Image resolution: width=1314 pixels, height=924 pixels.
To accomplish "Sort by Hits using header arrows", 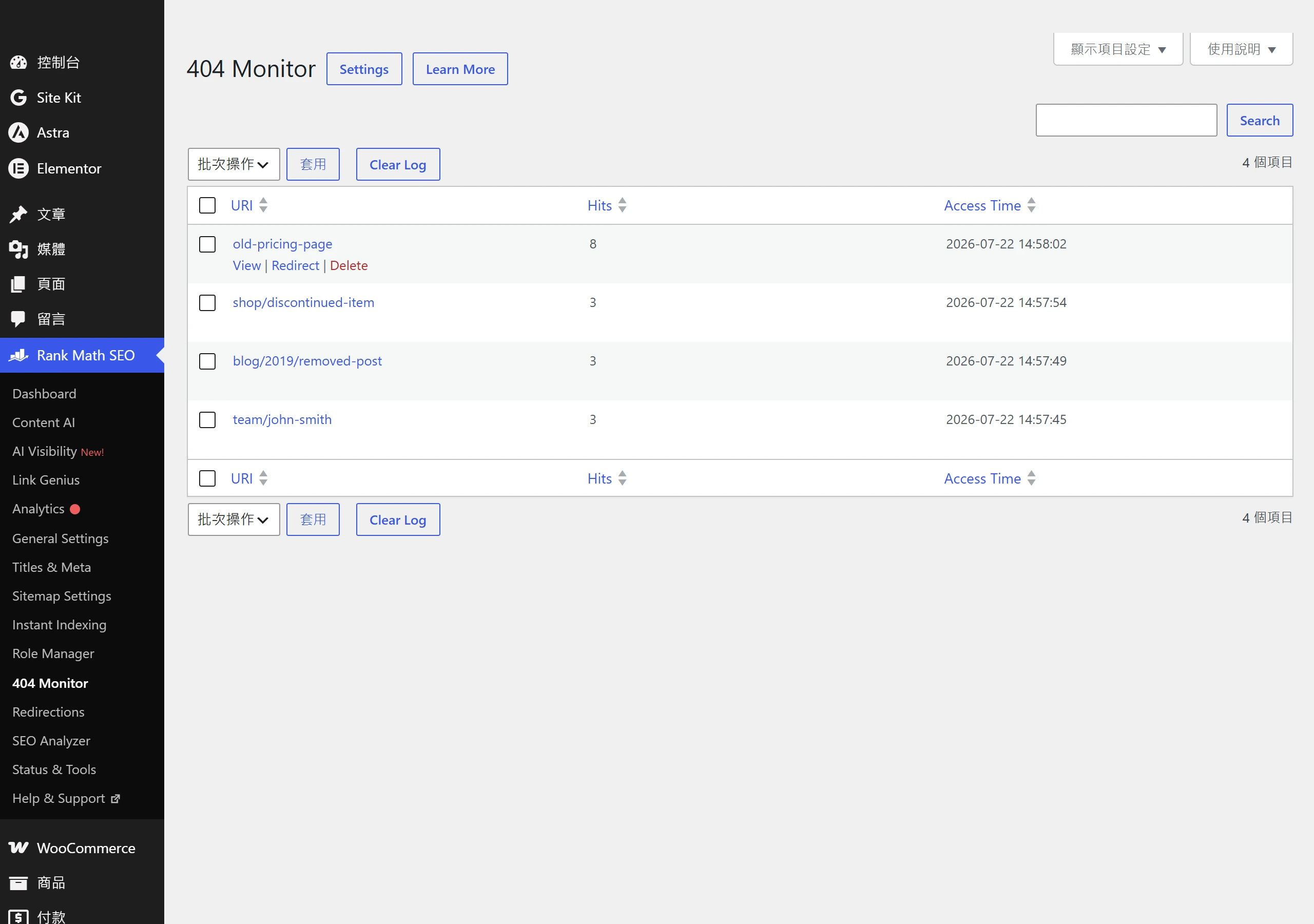I will [622, 205].
